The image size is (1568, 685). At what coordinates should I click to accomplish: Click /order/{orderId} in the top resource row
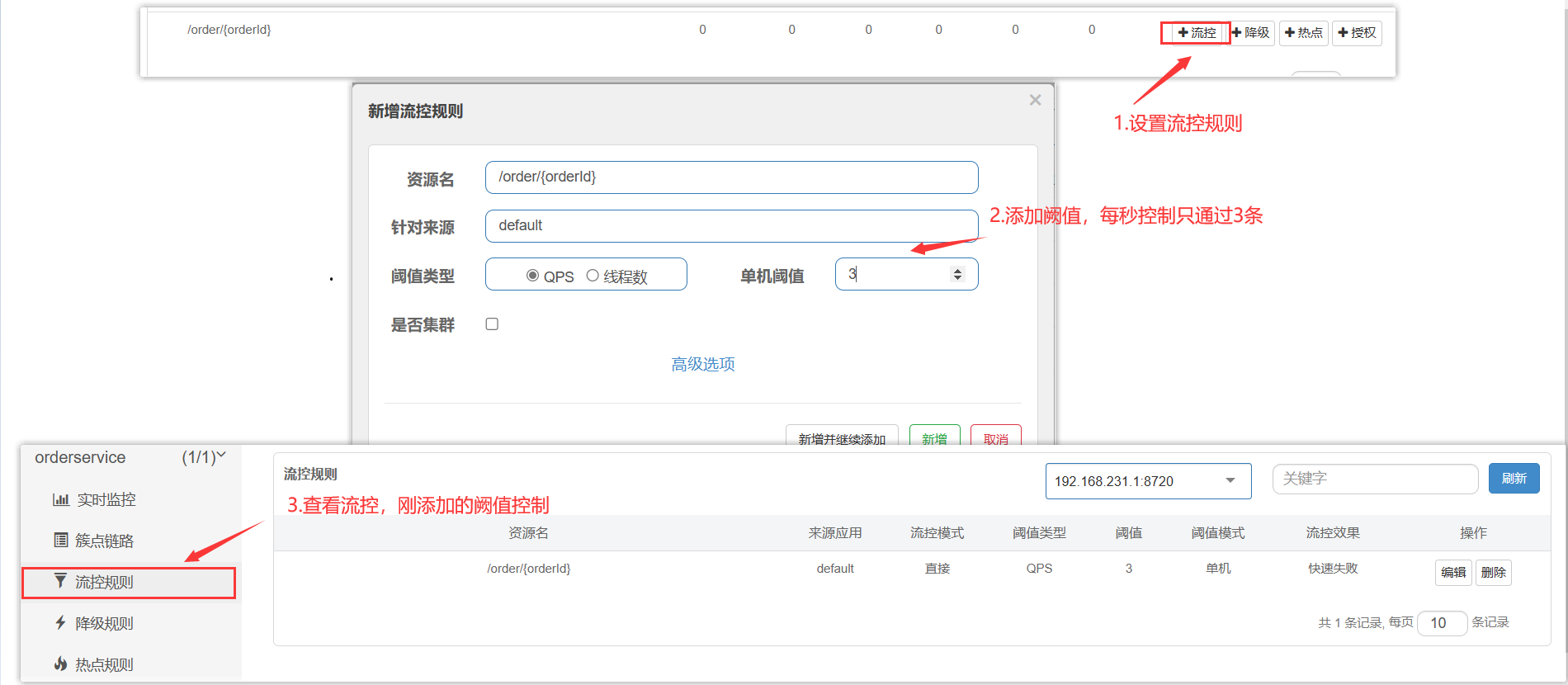point(229,30)
